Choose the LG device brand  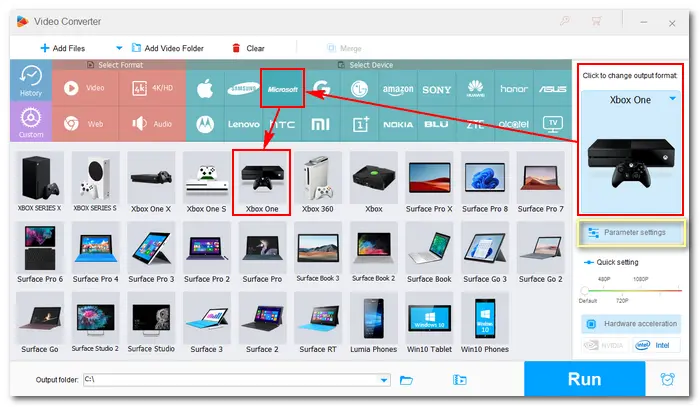359,89
